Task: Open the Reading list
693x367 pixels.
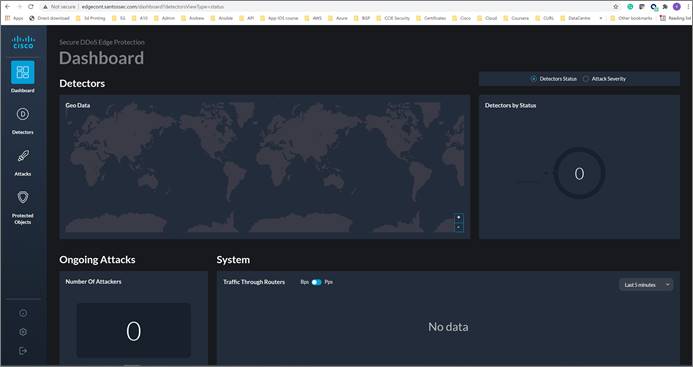Action: coord(675,18)
